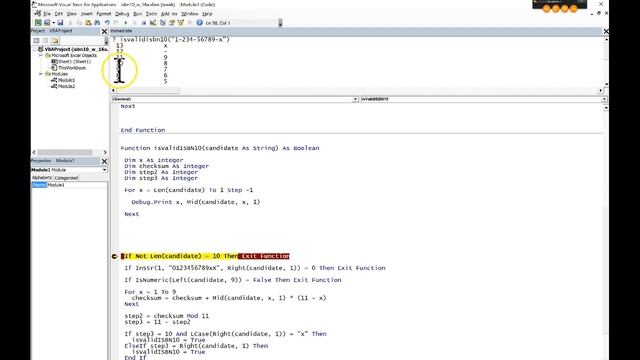Screen dimensions: 640x360
Task: Open Properties Window from toolbar icon
Action: point(171,23)
